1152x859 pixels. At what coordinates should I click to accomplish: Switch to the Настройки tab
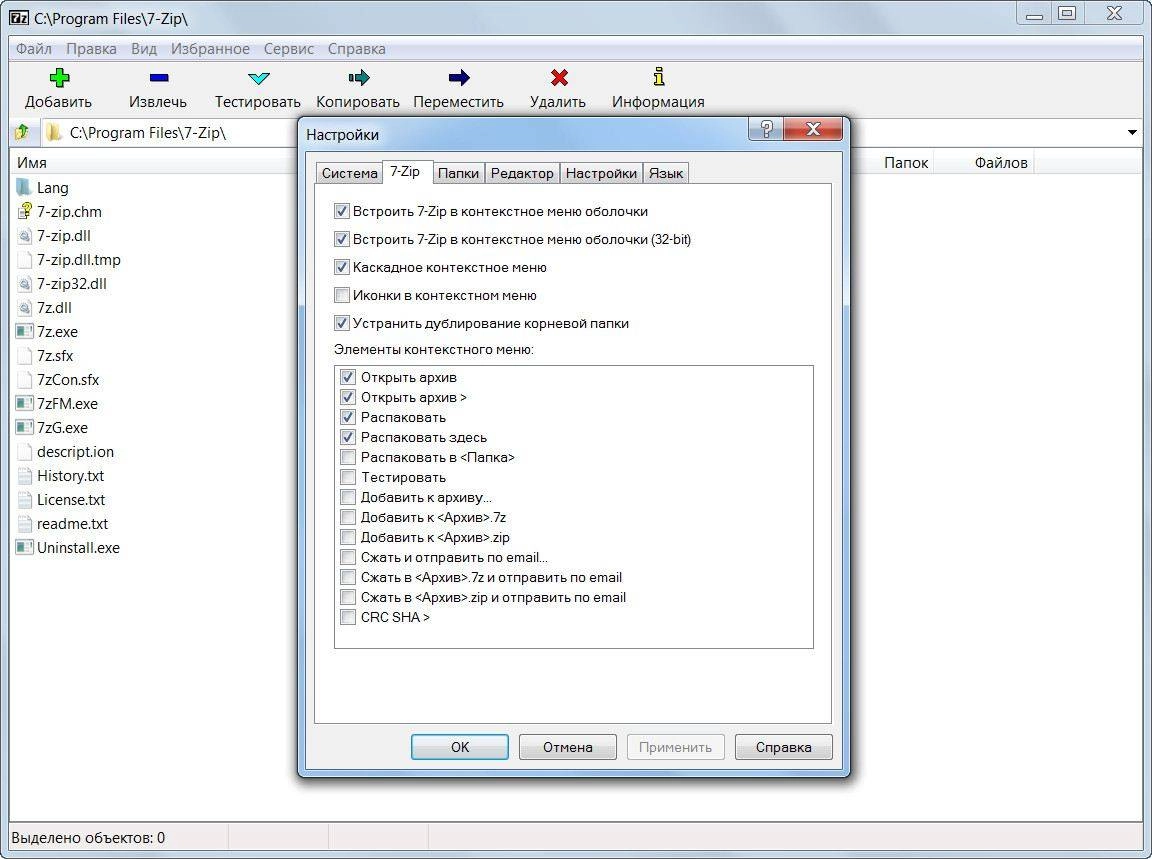point(601,173)
